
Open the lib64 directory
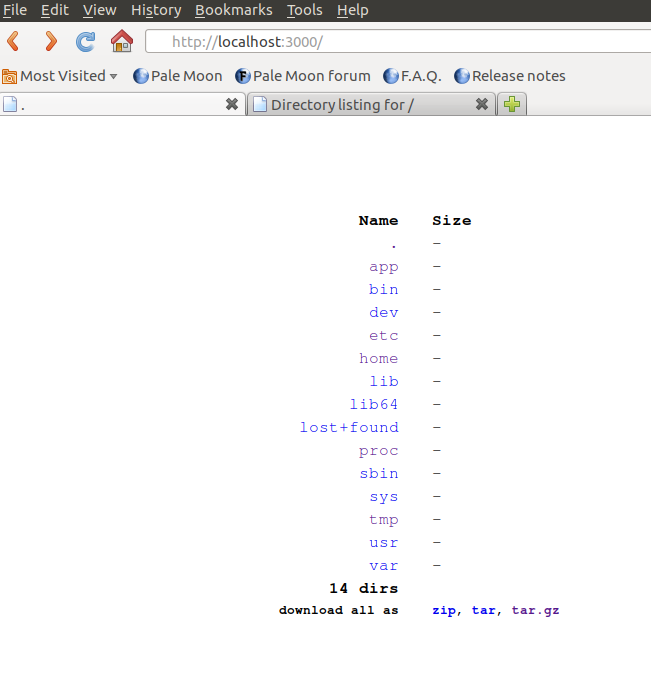point(374,404)
